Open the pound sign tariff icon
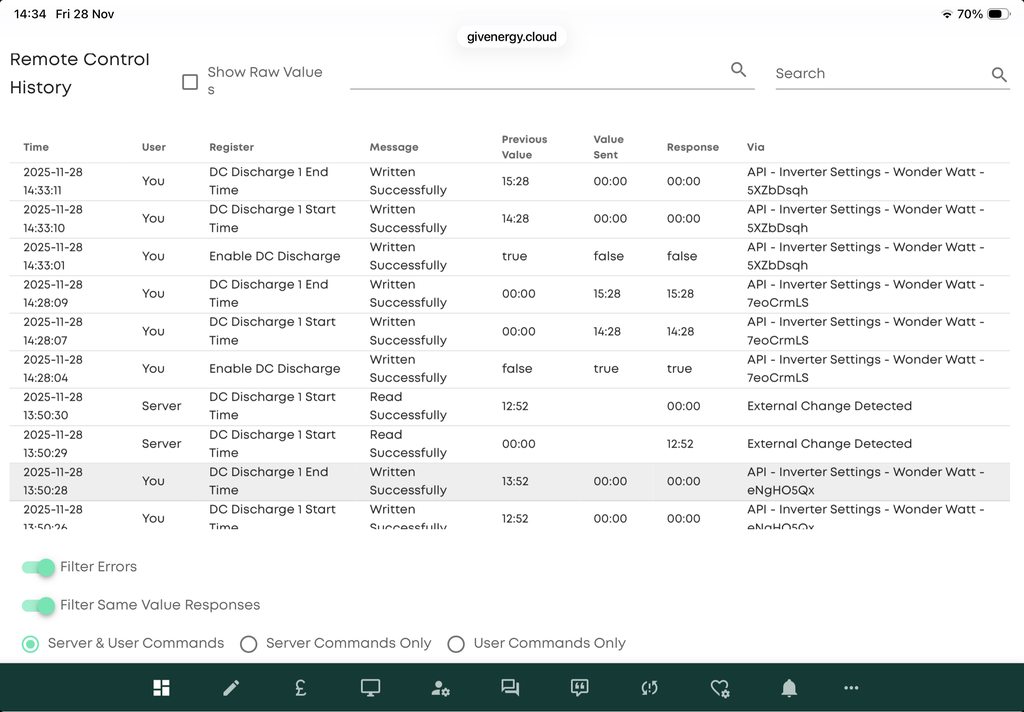This screenshot has height=712, width=1024. [x=300, y=688]
